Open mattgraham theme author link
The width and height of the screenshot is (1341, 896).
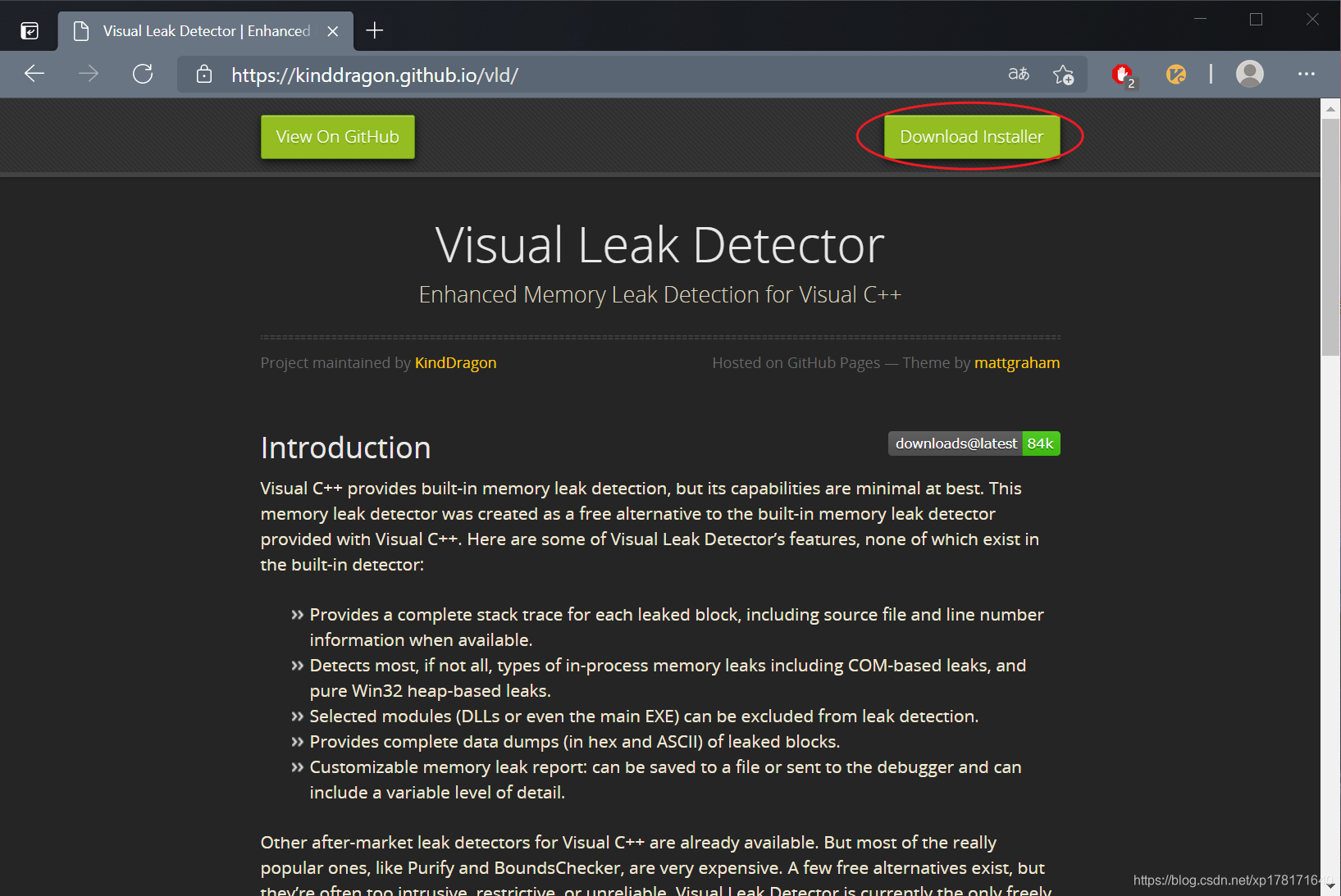click(x=1017, y=363)
